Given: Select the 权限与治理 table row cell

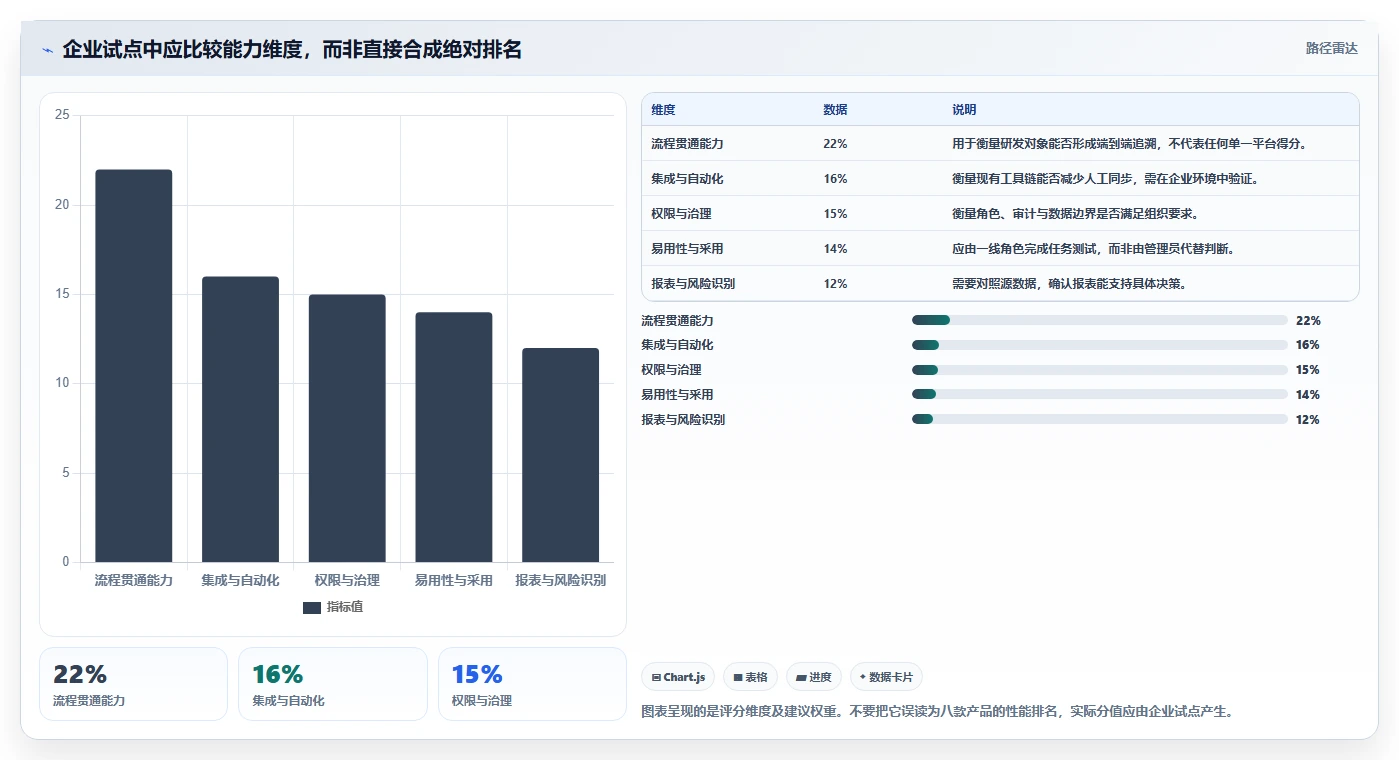Looking at the screenshot, I should pyautogui.click(x=681, y=214).
